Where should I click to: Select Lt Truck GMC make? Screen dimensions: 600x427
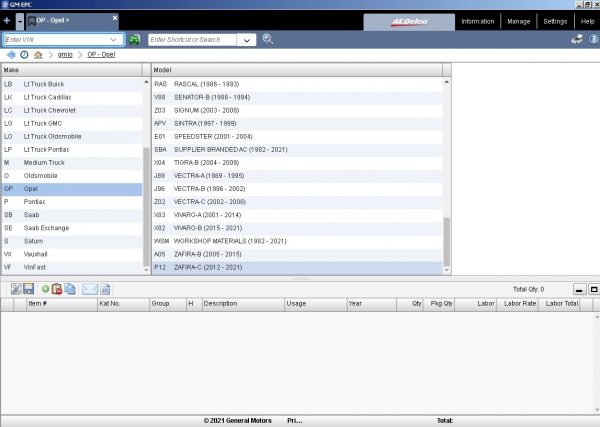point(72,123)
